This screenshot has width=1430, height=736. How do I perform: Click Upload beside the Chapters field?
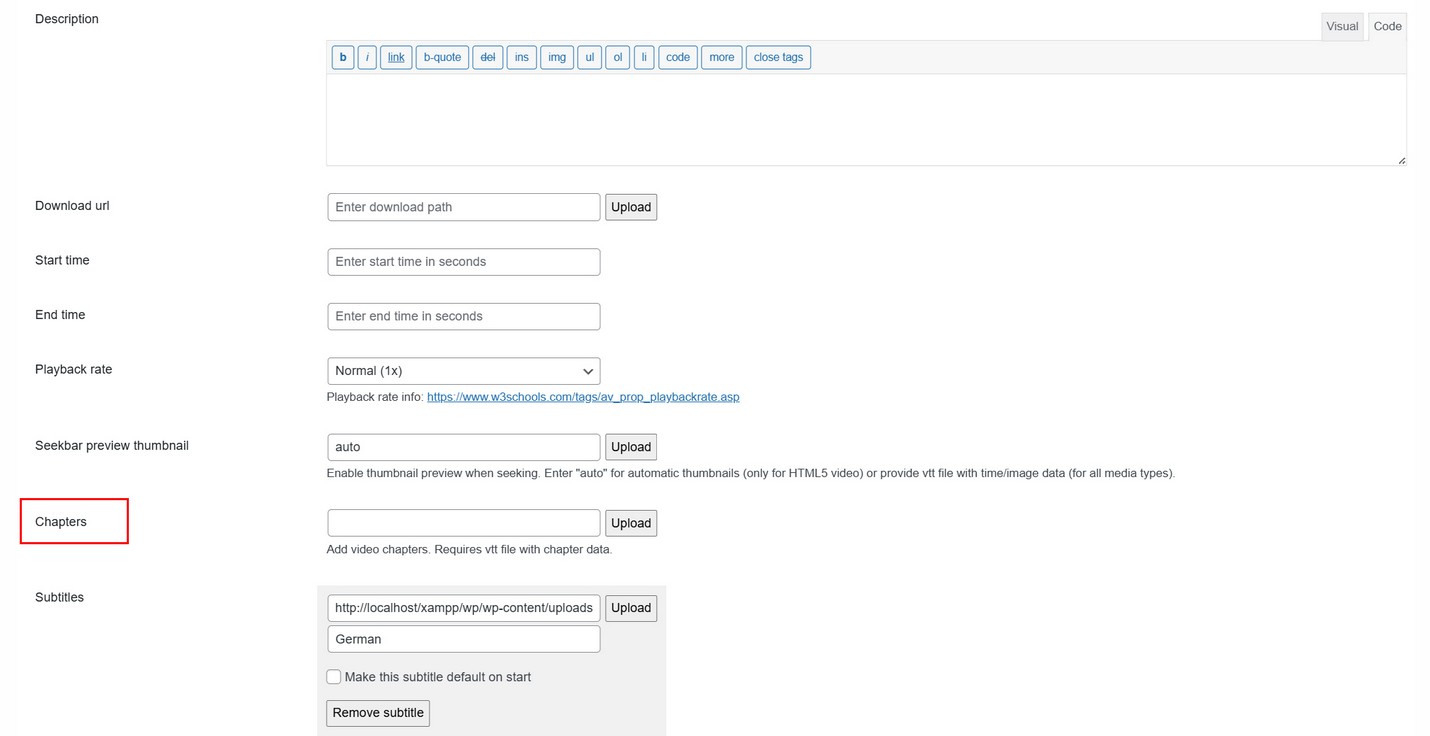pyautogui.click(x=631, y=523)
